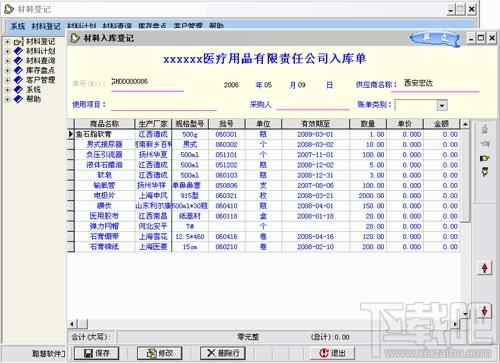Screen dimensions: 500x363
Task: Open the 账单类别 dropdown
Action: pos(442,106)
